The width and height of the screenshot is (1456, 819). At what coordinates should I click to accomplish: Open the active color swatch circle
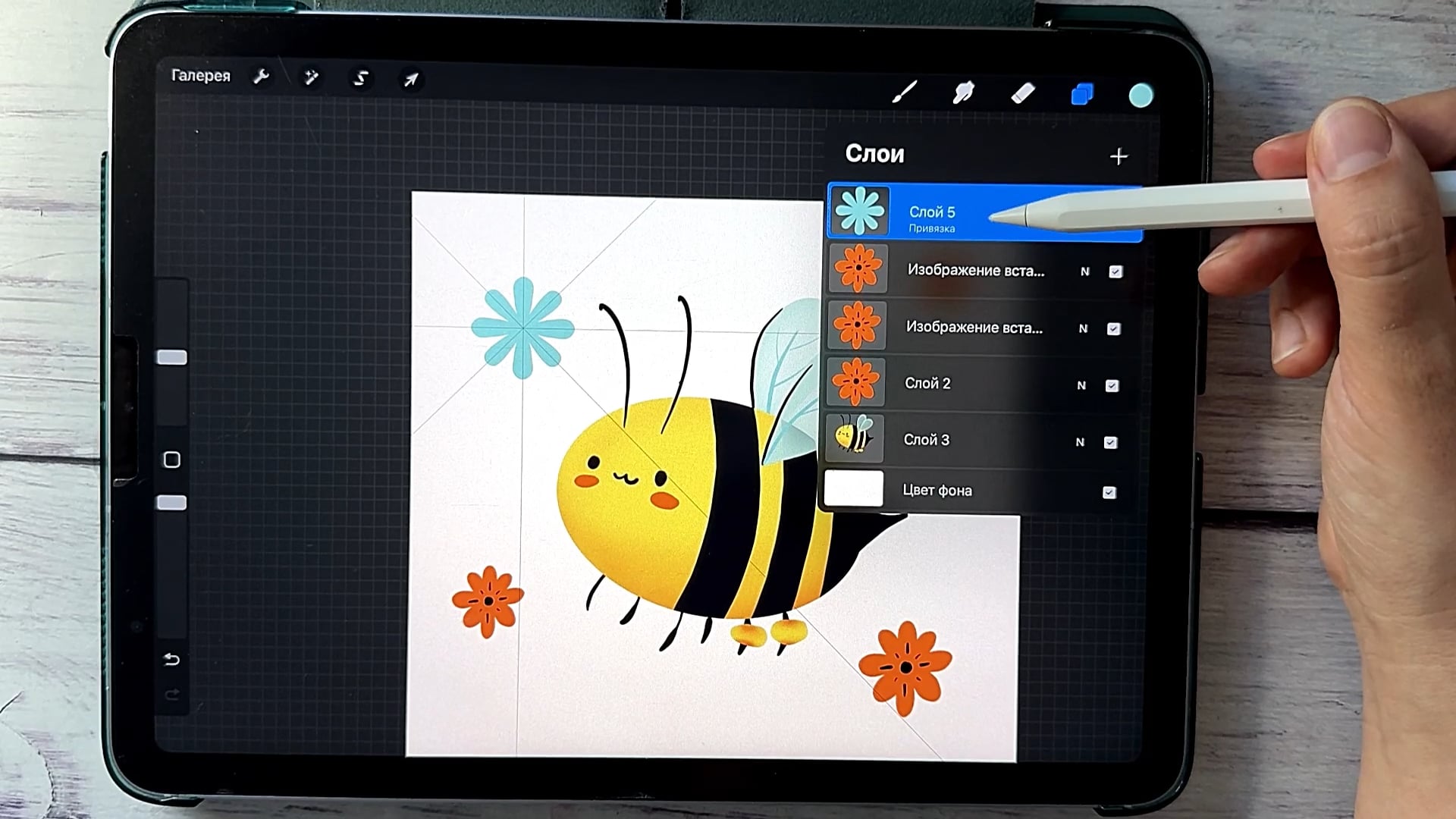click(x=1141, y=95)
